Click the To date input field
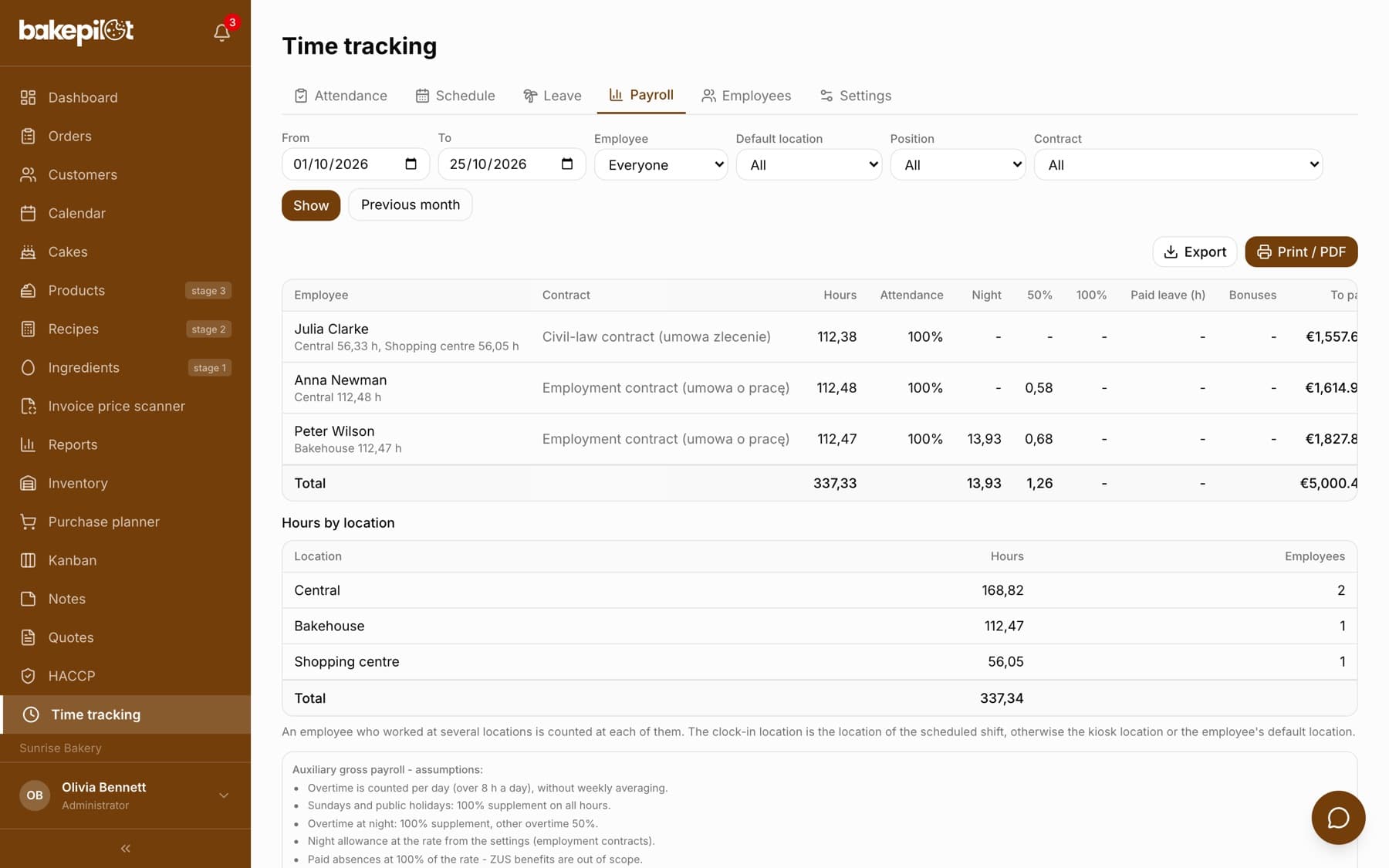 (512, 164)
